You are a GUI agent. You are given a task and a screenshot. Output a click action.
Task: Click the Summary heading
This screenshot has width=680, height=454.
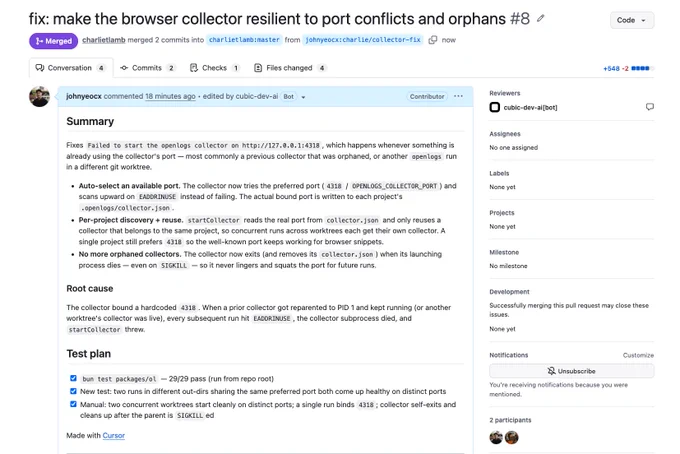[90, 121]
